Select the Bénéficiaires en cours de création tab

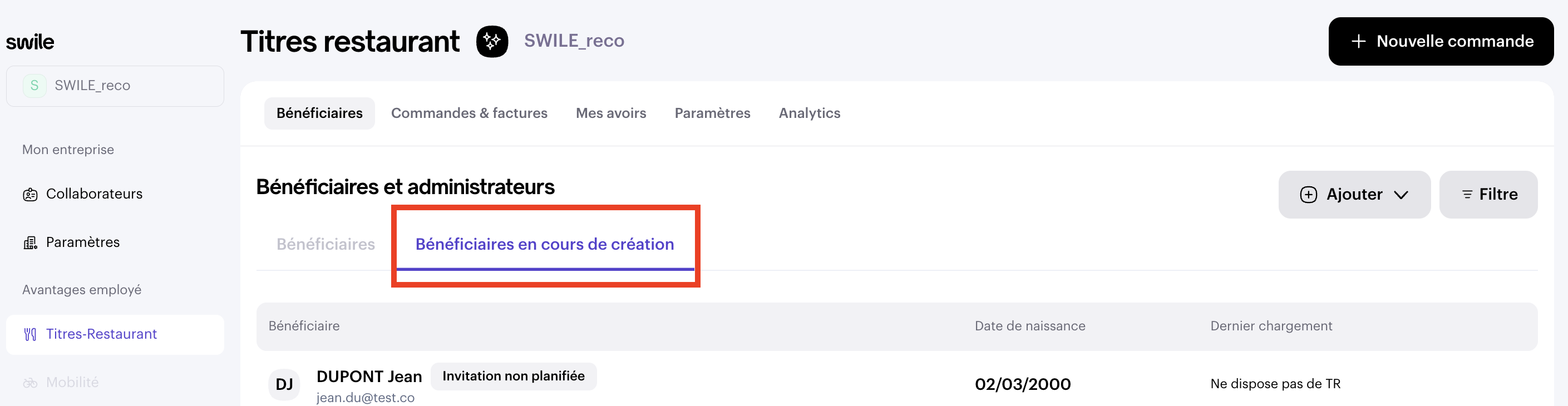[x=544, y=244]
